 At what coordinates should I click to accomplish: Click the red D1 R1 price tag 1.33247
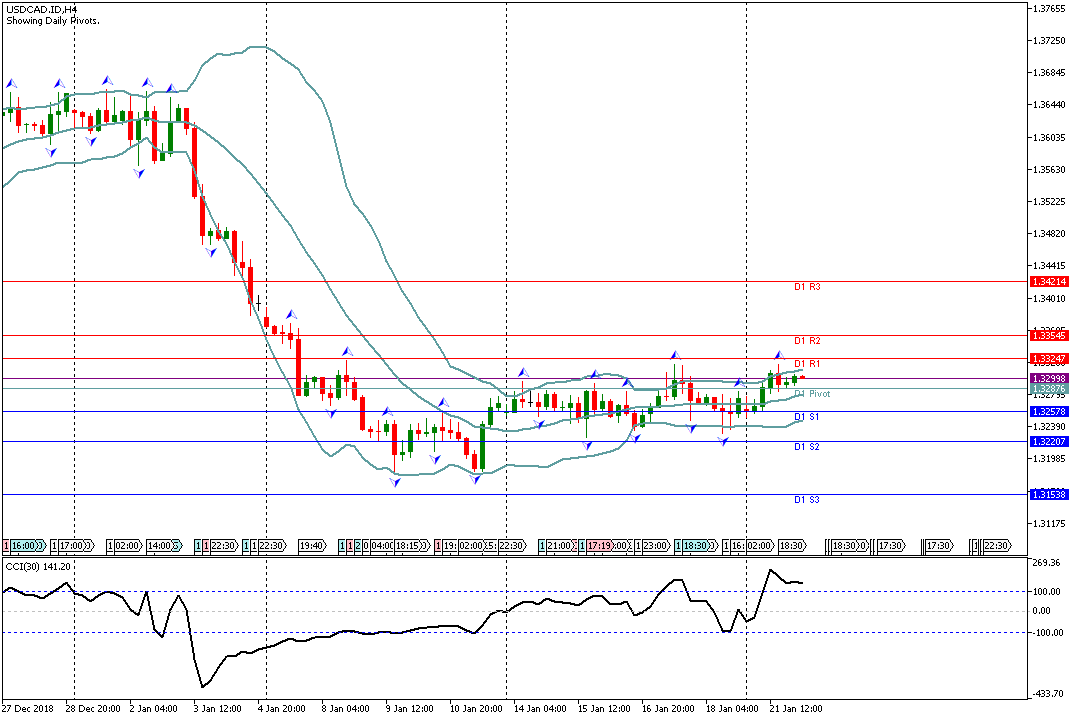[x=1049, y=359]
